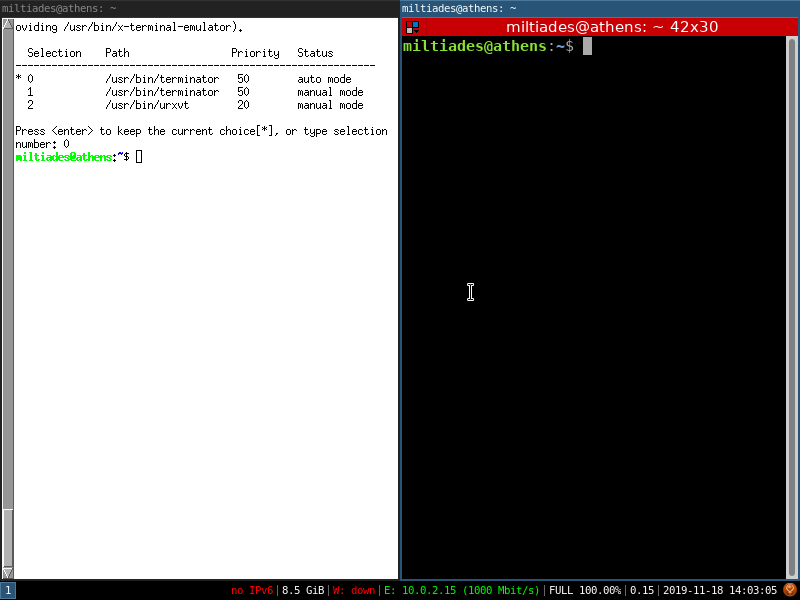Screen dimensions: 800x600
Task: Click 'manual mode' in row 1
Action: click(330, 92)
